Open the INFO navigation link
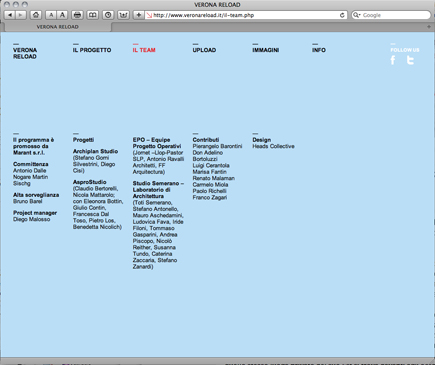Image resolution: width=435 pixels, height=365 pixels. 319,50
